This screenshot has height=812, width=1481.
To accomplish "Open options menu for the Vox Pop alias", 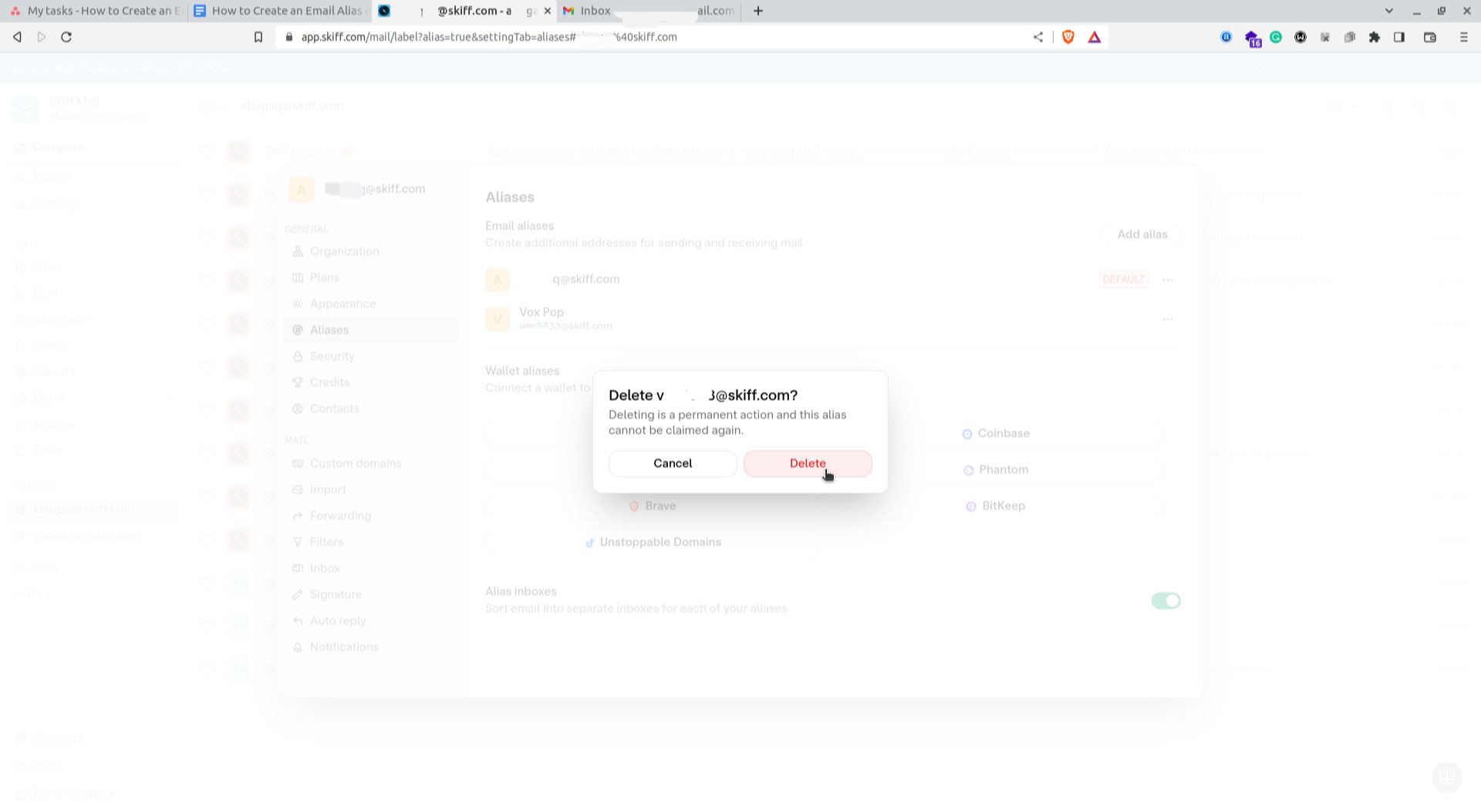I will [x=1167, y=319].
